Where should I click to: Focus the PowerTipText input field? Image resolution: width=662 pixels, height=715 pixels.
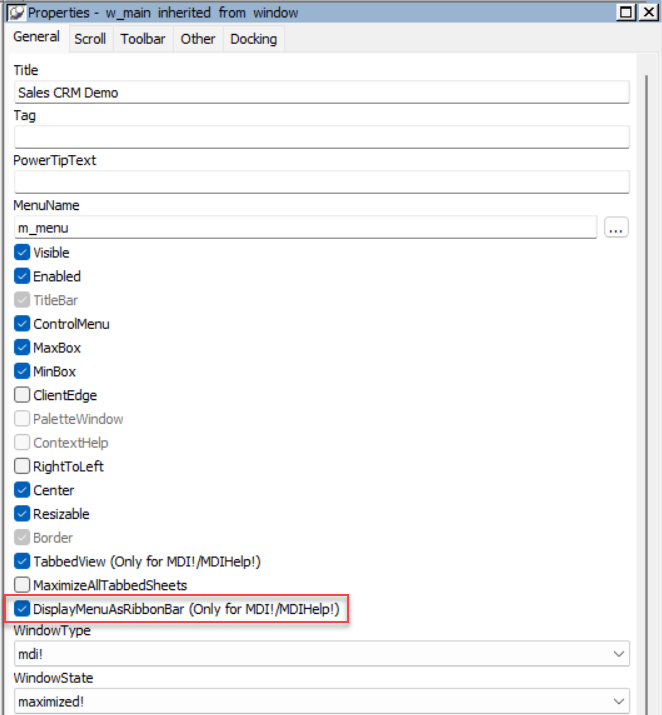pyautogui.click(x=321, y=182)
